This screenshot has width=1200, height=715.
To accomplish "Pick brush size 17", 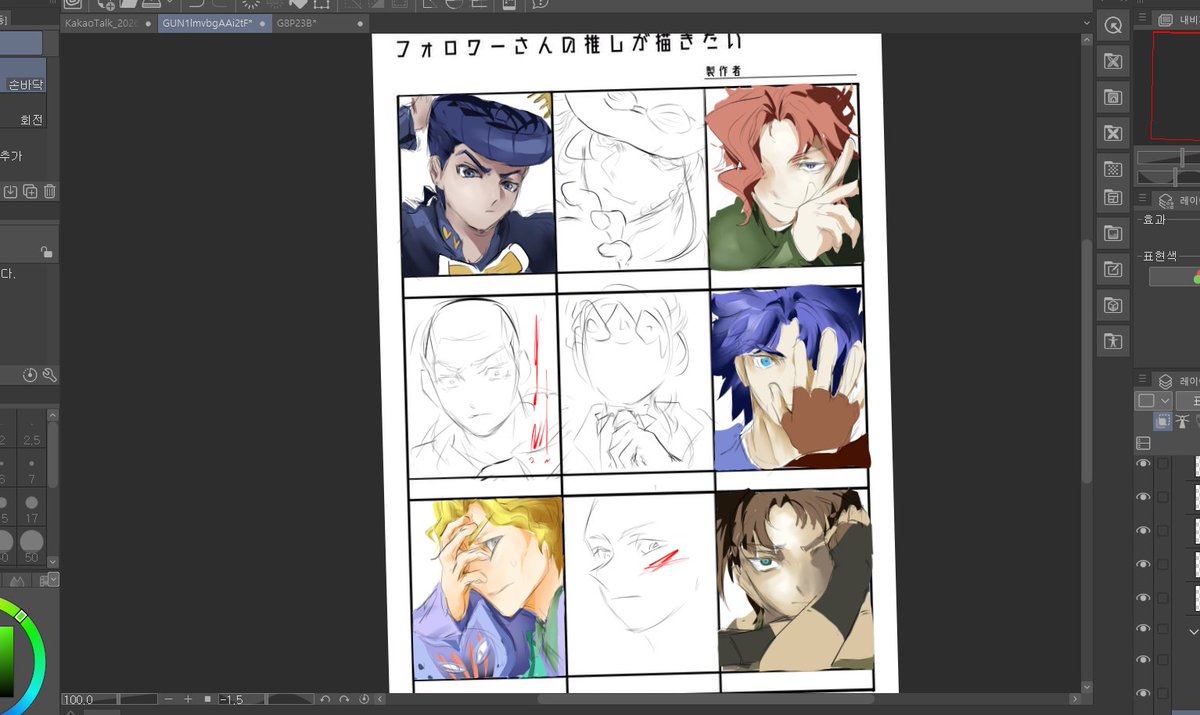I will coord(32,508).
